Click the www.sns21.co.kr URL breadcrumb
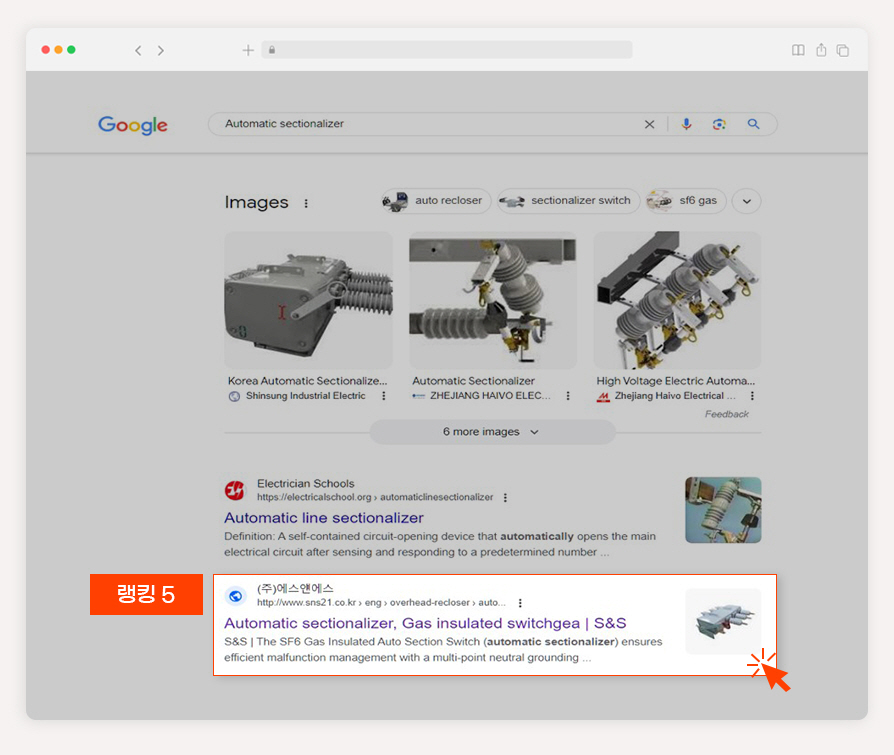894x755 pixels. point(381,602)
